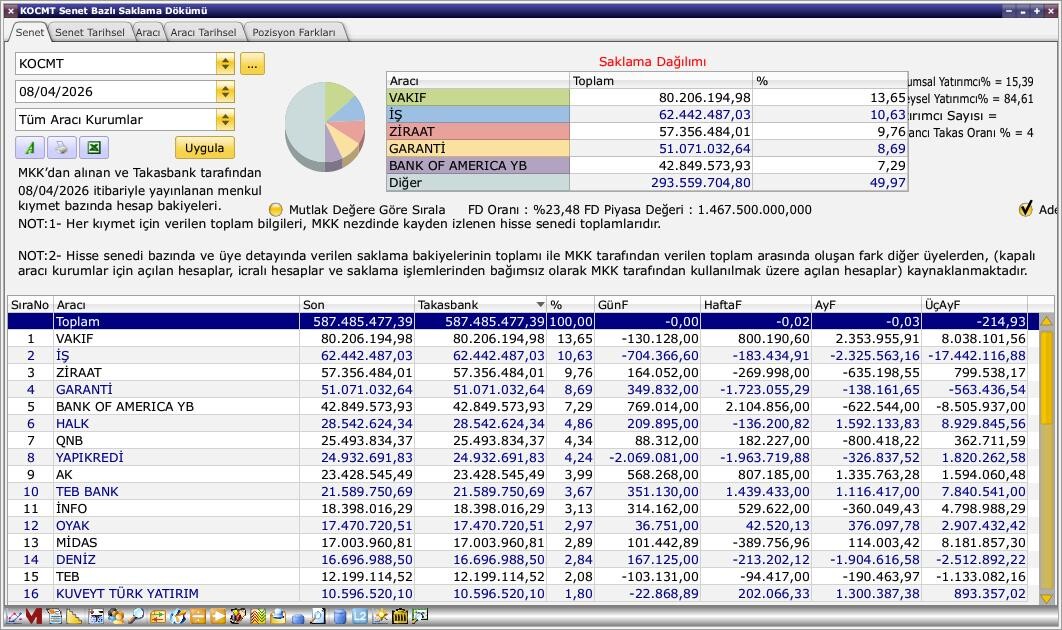The height and width of the screenshot is (630, 1062).
Task: Export table with the Excel icon
Action: [x=93, y=148]
